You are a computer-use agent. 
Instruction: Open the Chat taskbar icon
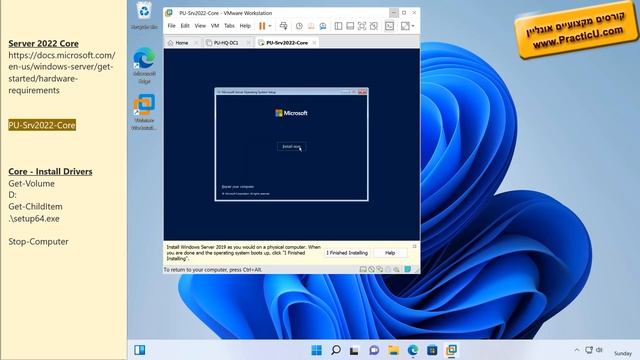[x=374, y=350]
